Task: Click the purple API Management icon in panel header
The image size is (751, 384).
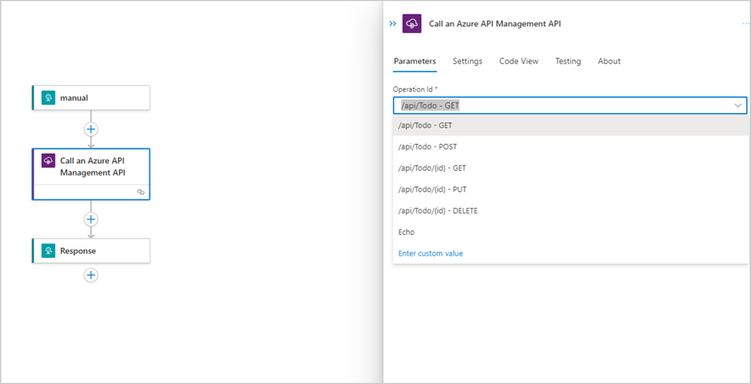Action: coord(412,23)
